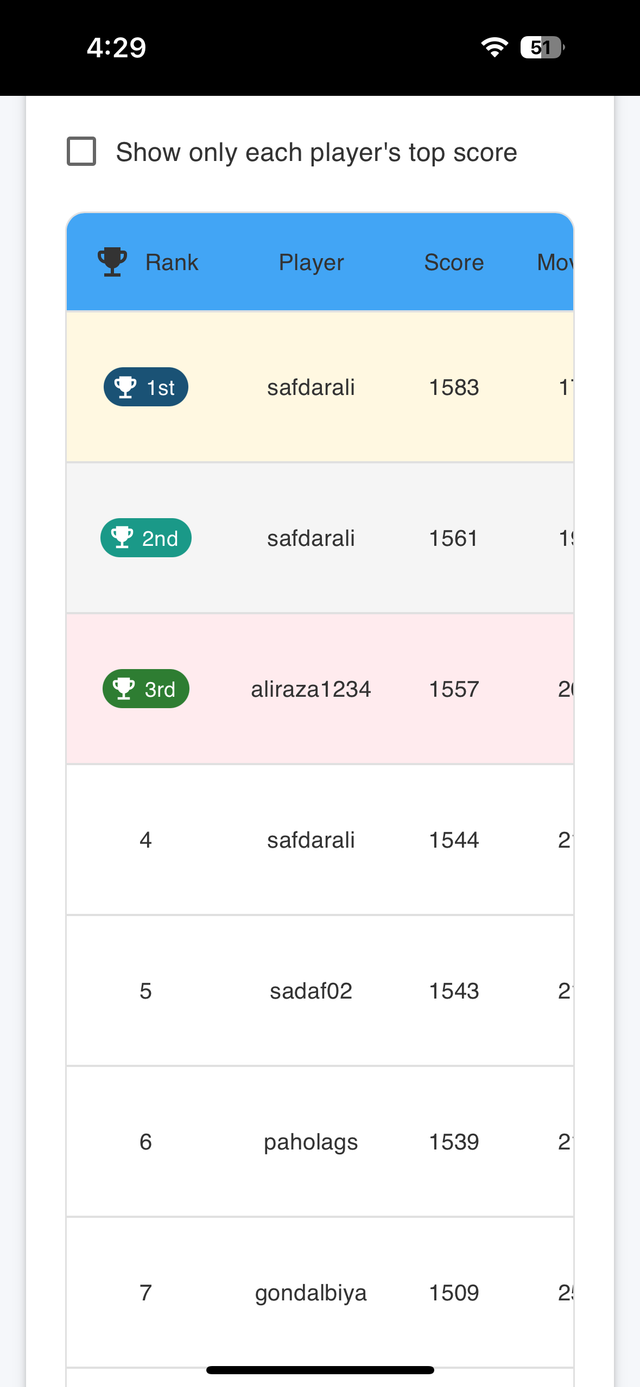Click the trophy icon in Rank header
This screenshot has width=640, height=1387.
[x=112, y=262]
